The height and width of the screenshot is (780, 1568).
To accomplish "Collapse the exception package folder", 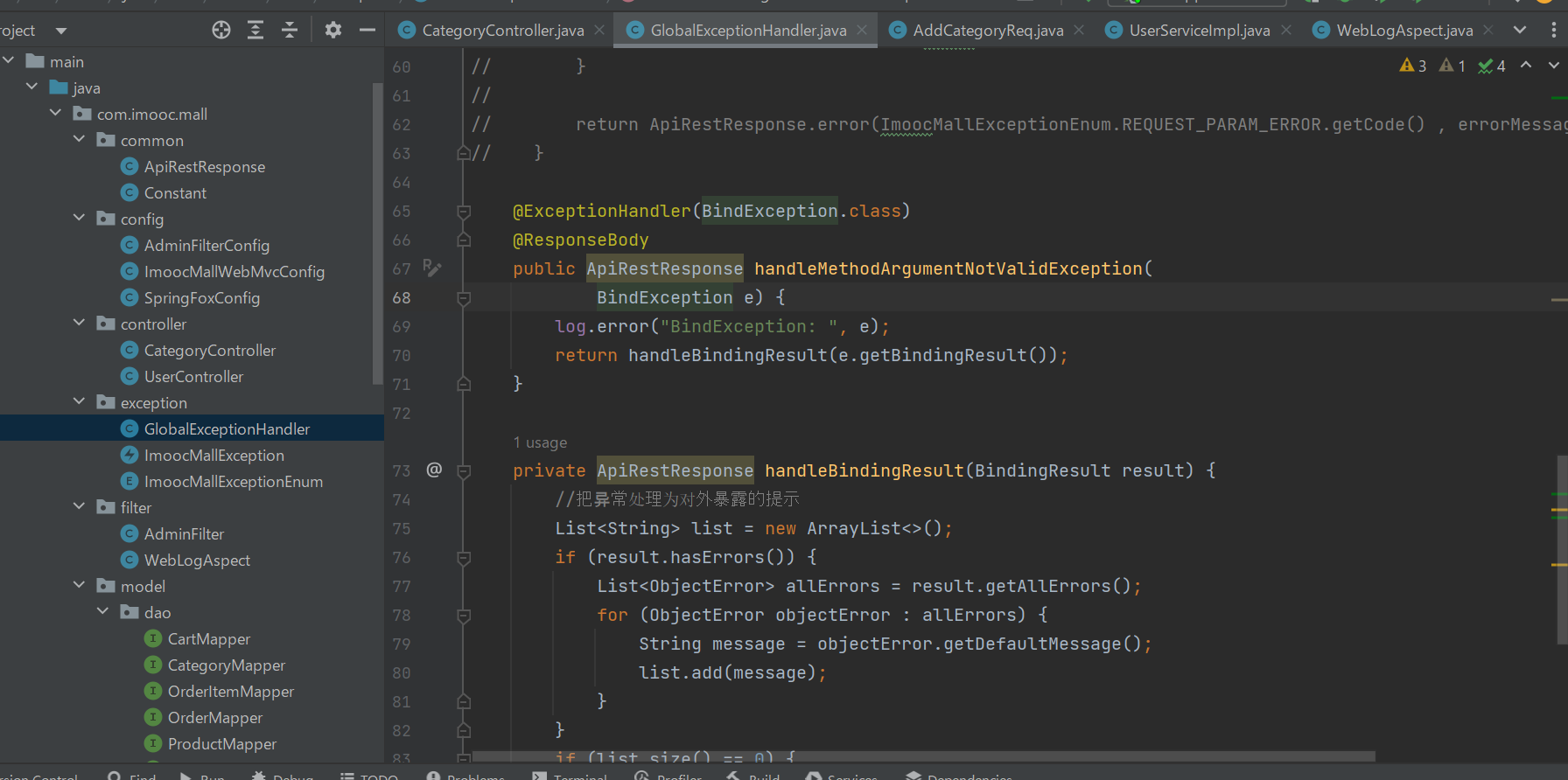I will (80, 402).
